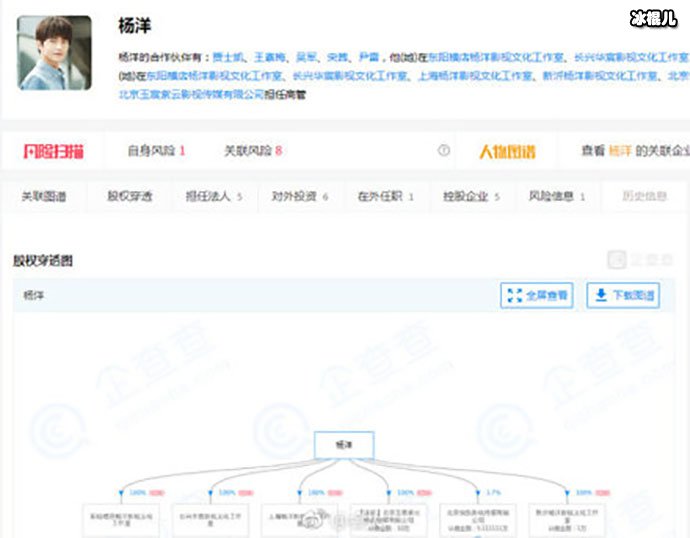690x538 pixels.
Task: Open the 在外任职 1 tab
Action: (385, 196)
